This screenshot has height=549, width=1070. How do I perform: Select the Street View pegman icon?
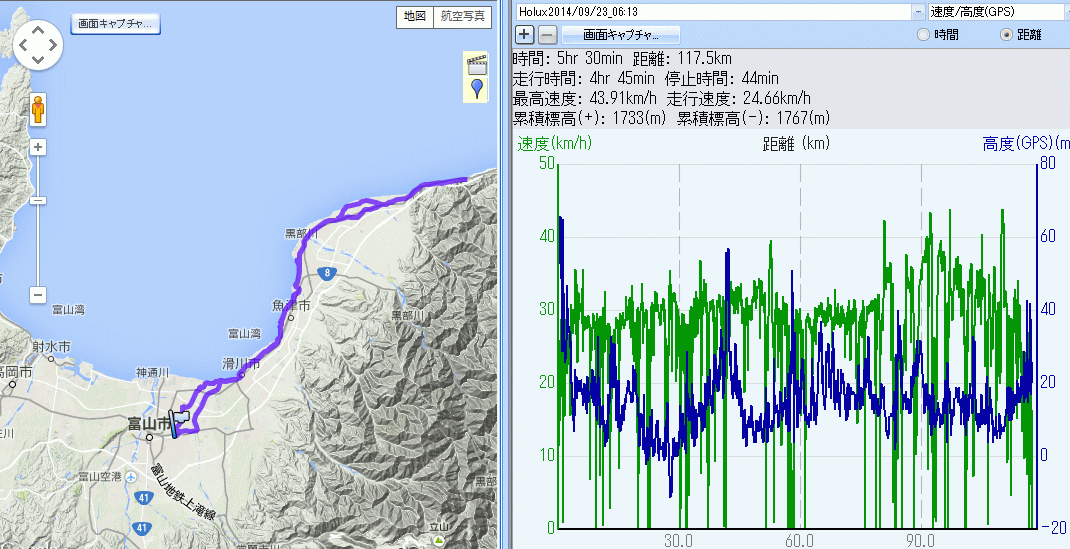tap(38, 109)
